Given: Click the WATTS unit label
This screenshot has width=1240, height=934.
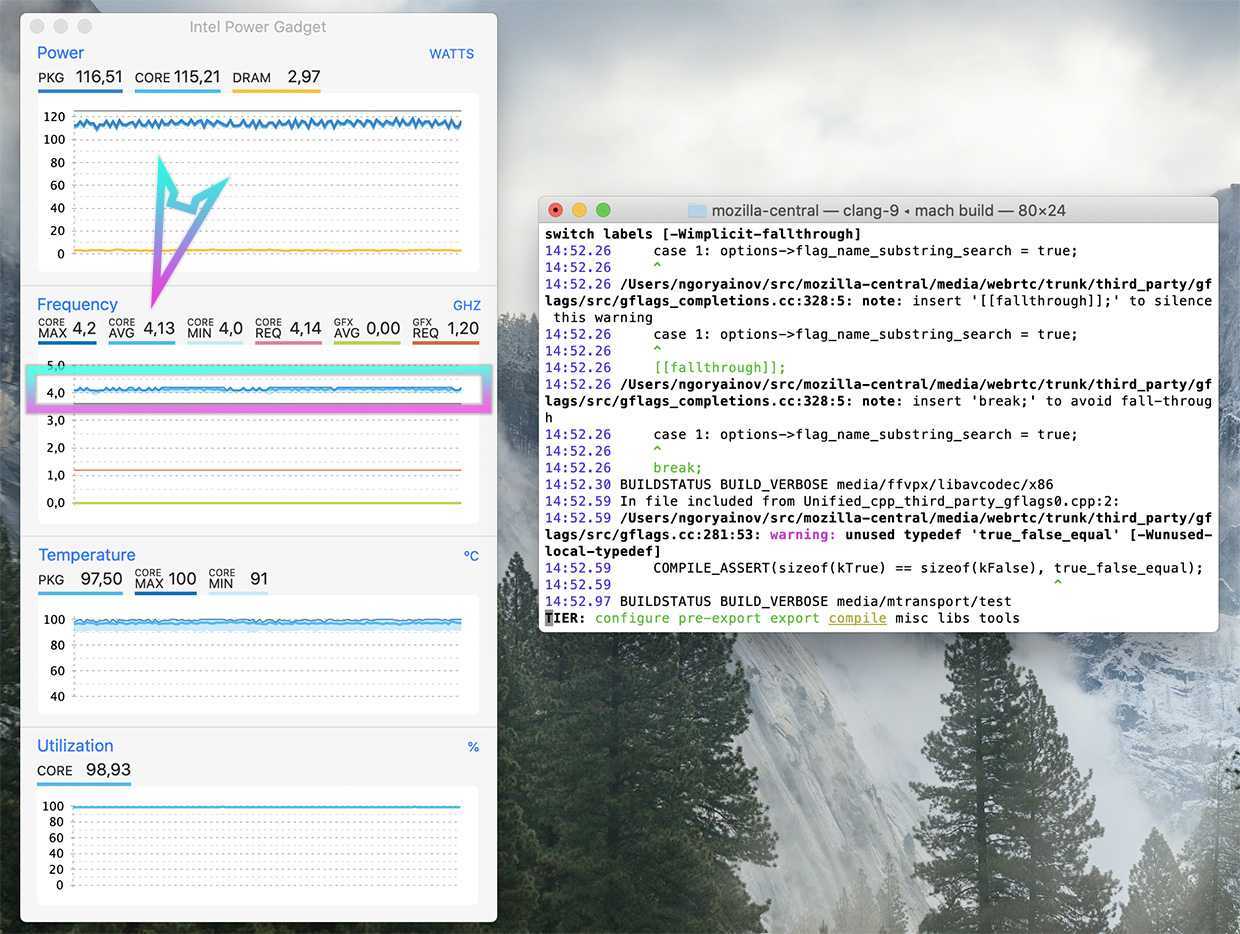Looking at the screenshot, I should tap(451, 54).
